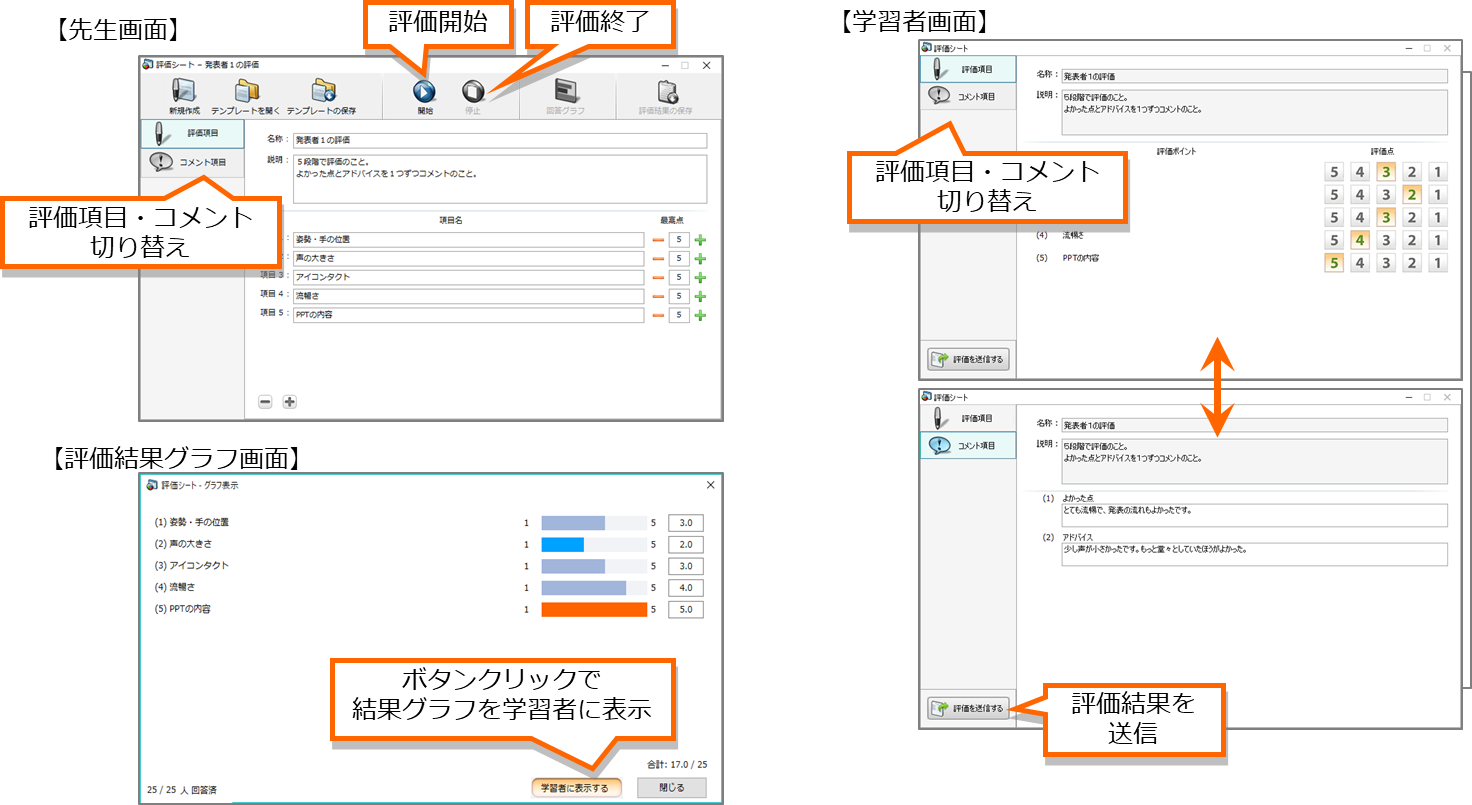Screen dimensions: 1472x805
Task: Select 評価項目 tab in teacher window
Action: [x=191, y=133]
